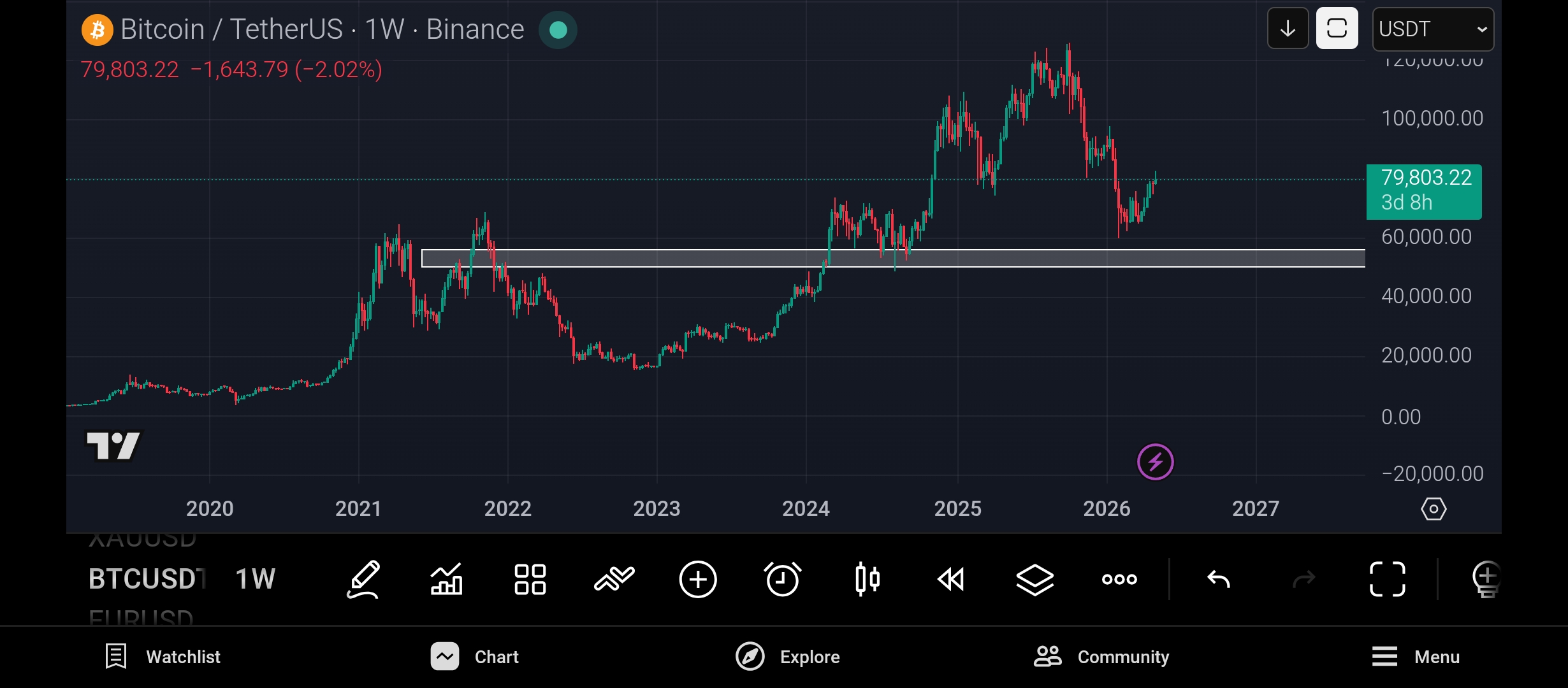
Task: Tap the lightbulb-plus publish idea icon
Action: click(1486, 580)
